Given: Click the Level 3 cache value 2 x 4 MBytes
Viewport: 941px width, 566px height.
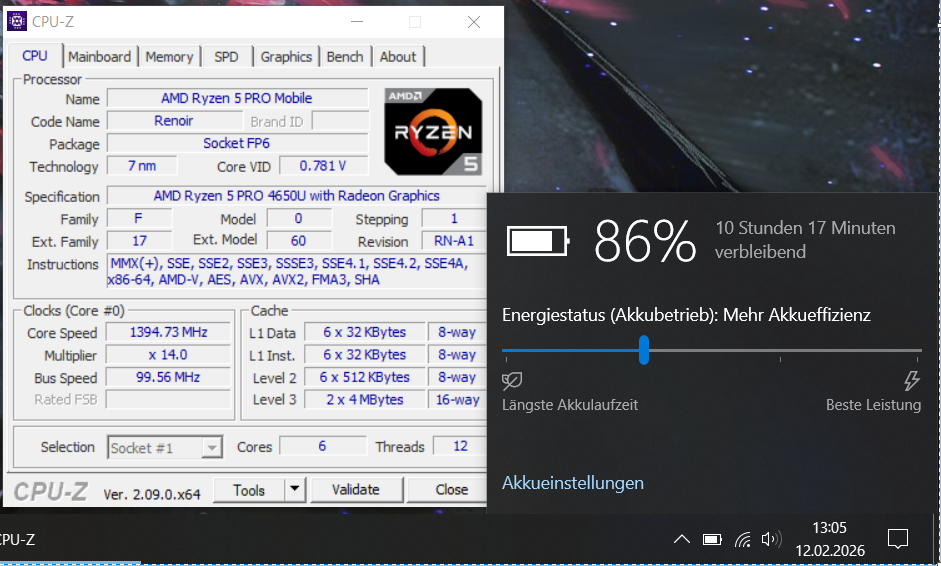Looking at the screenshot, I should [365, 400].
